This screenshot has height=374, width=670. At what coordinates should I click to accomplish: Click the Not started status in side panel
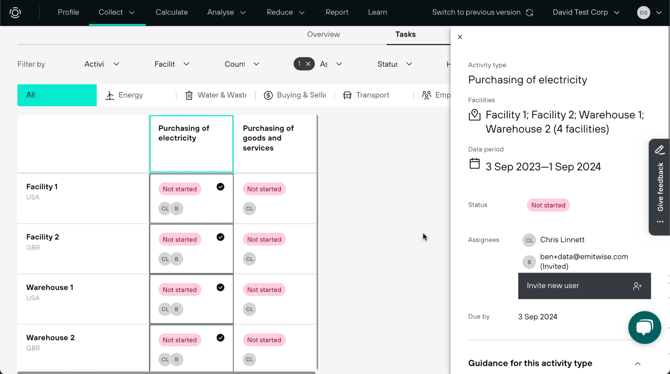pyautogui.click(x=548, y=205)
